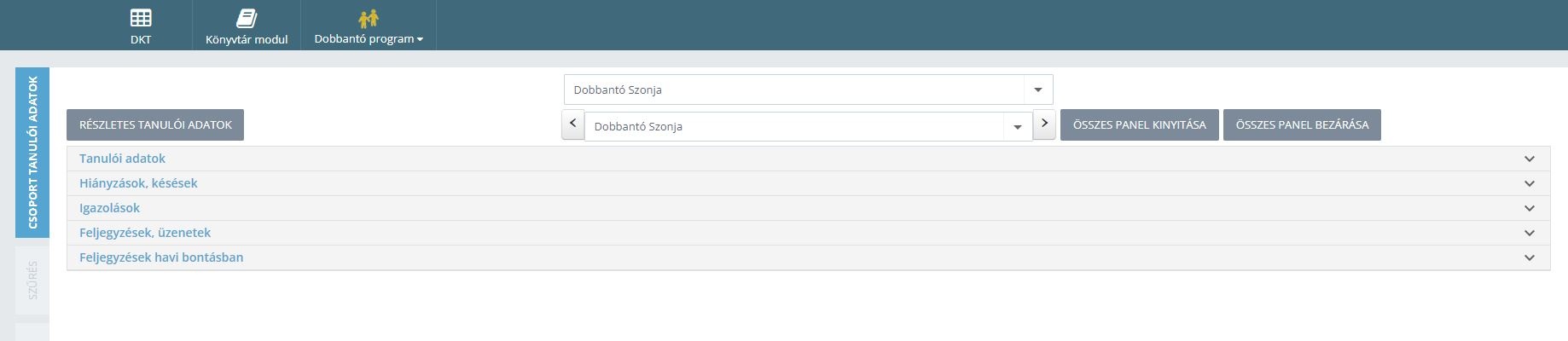Expand Hiányzások, késések via its chevron
This screenshot has height=341, width=1568.
(x=1530, y=183)
